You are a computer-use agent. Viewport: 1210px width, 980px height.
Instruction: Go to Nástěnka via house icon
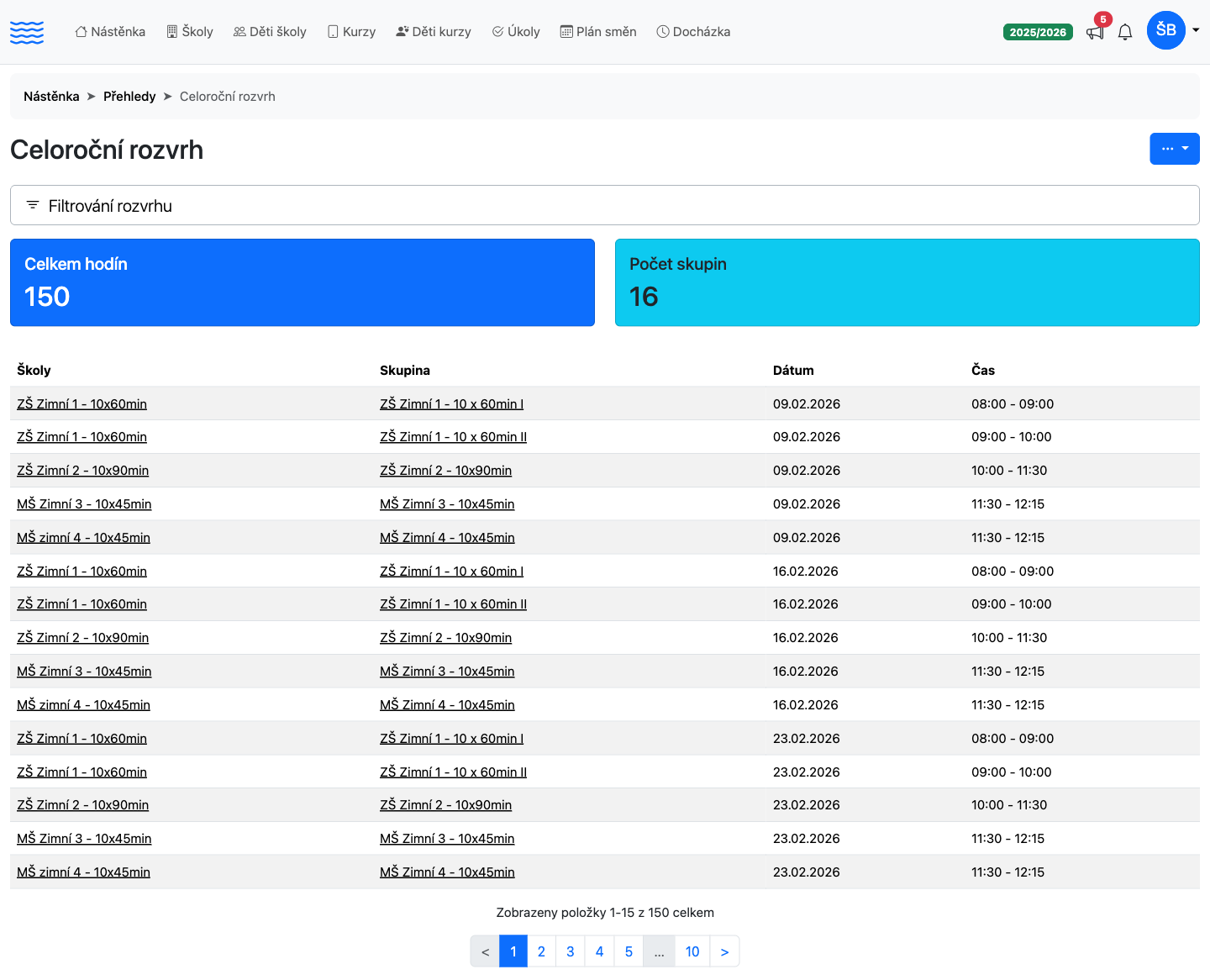point(81,32)
